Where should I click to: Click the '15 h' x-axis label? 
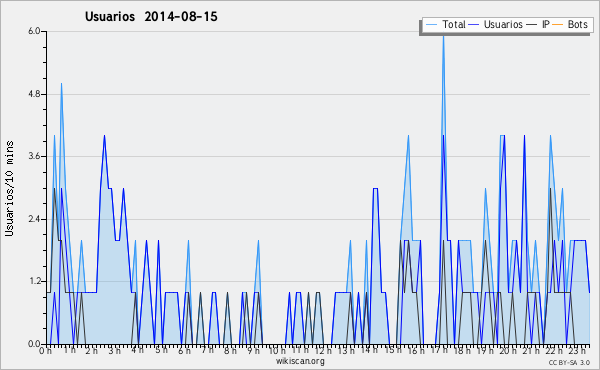coord(393,350)
